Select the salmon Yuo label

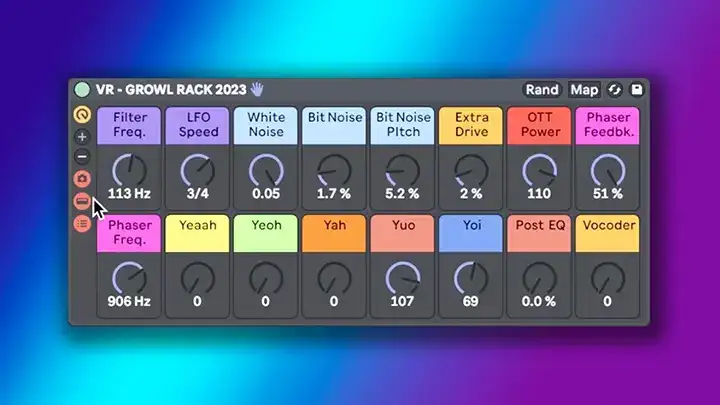tap(402, 233)
